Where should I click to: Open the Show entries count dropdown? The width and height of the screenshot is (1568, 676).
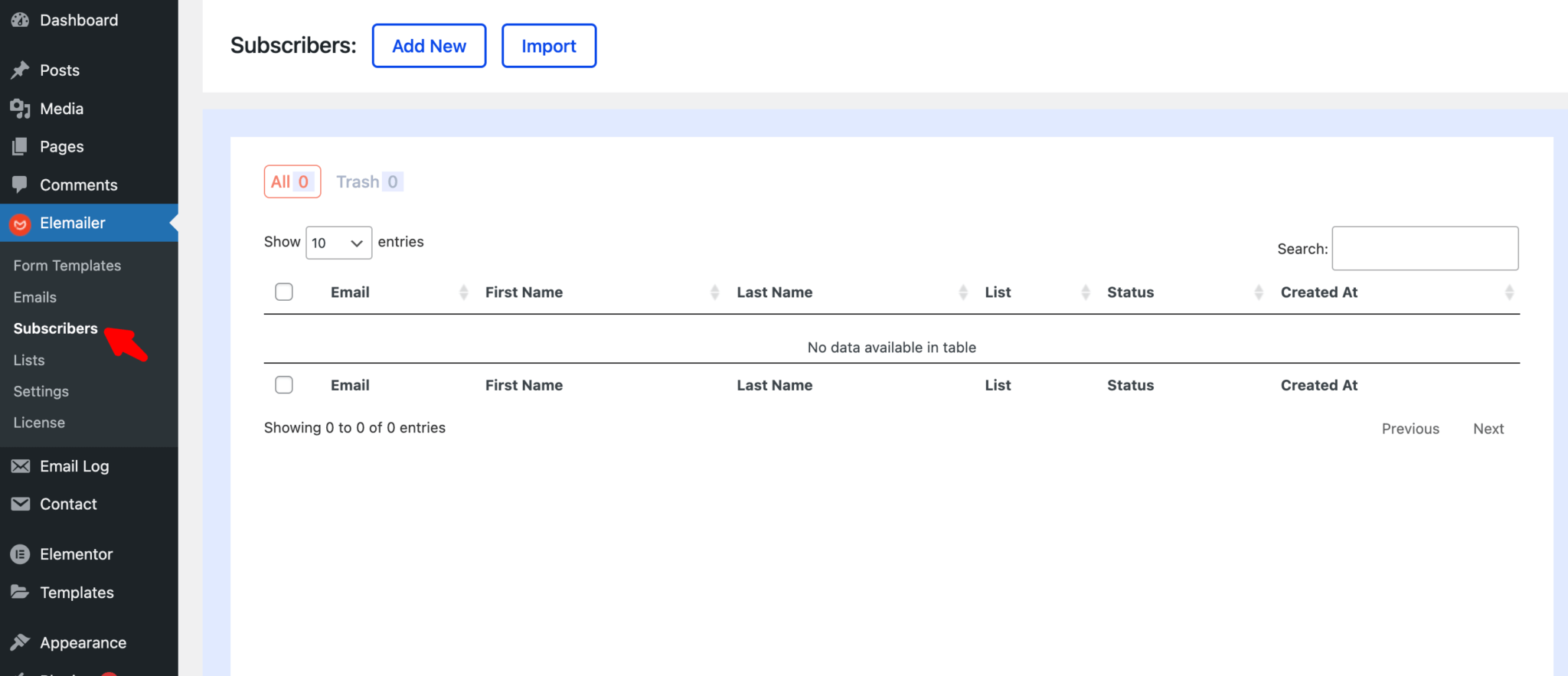coord(338,243)
